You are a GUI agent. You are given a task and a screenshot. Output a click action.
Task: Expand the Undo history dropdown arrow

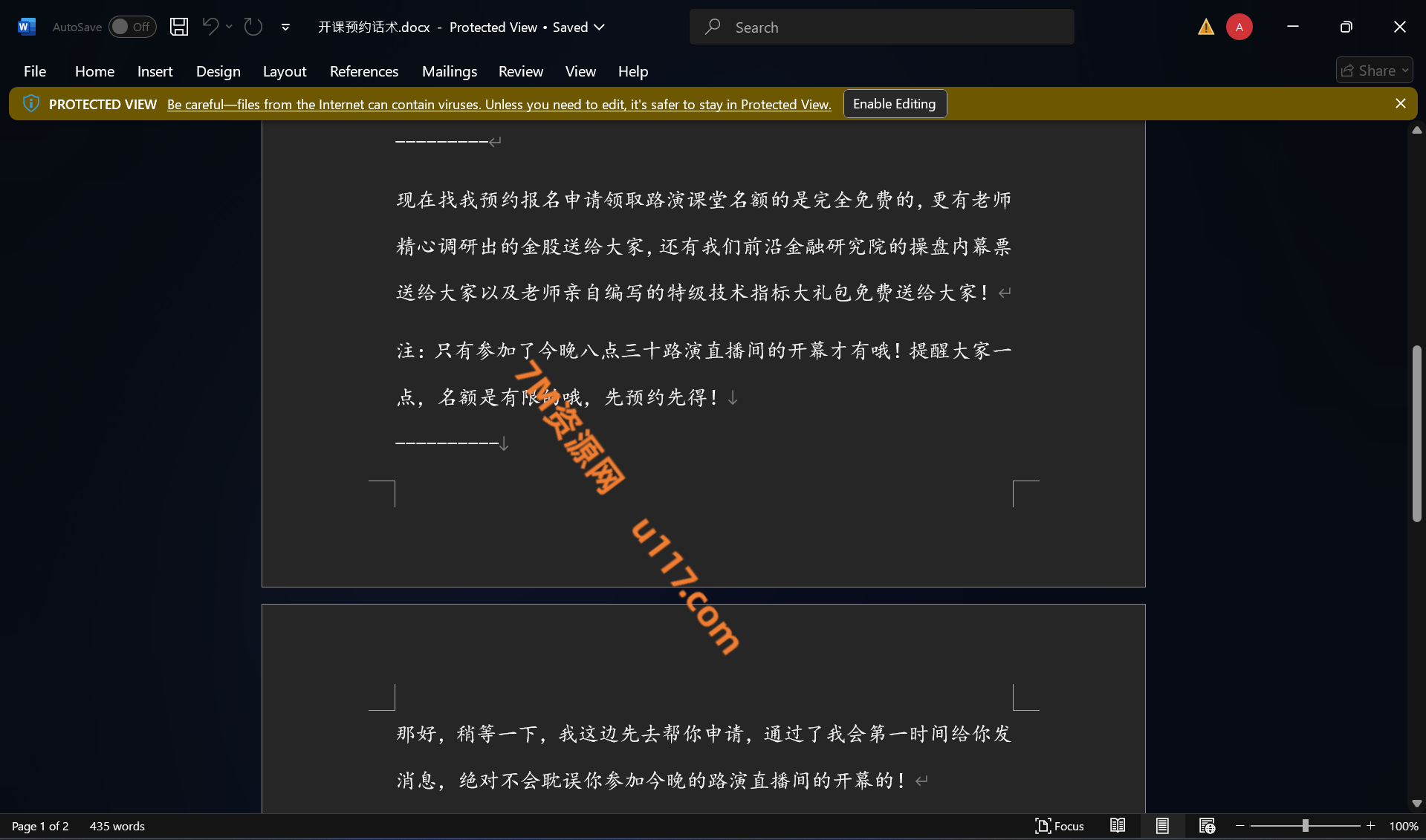coord(229,27)
